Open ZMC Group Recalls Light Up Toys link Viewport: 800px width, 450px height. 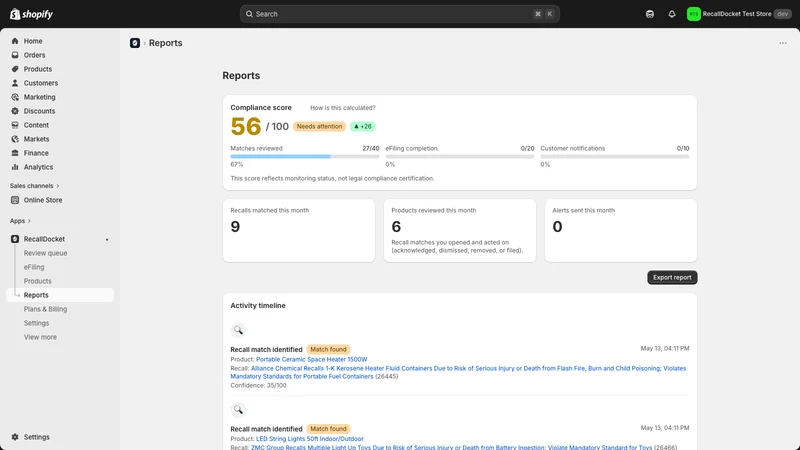(451, 447)
